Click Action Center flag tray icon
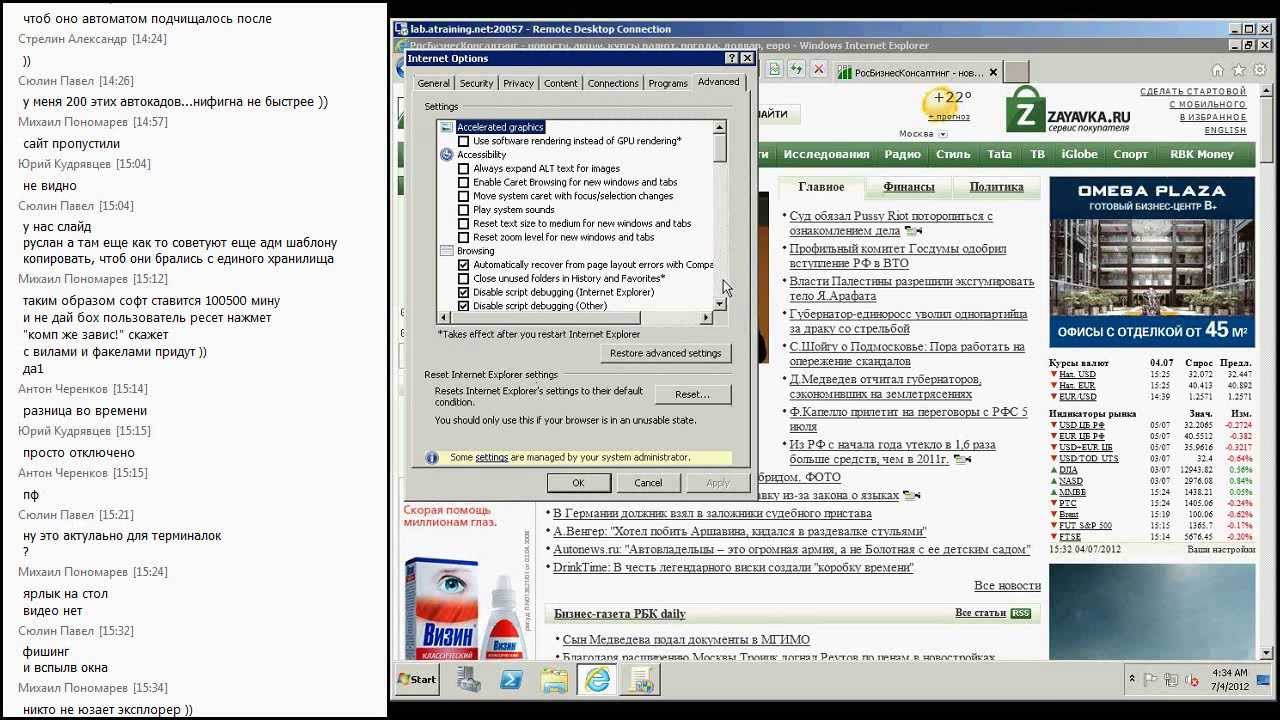This screenshot has height=720, width=1280. click(1150, 680)
